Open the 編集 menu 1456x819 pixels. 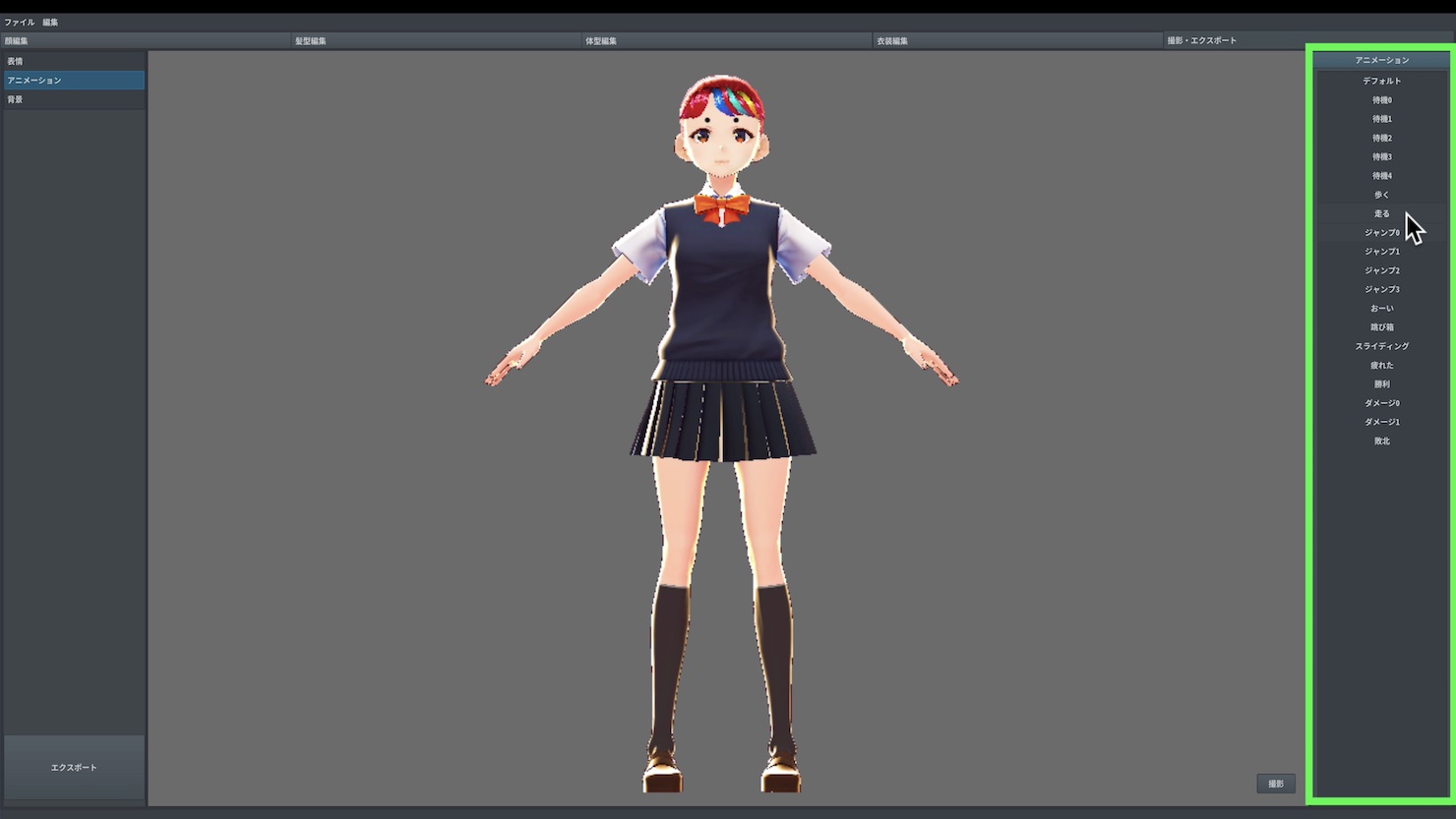point(50,22)
